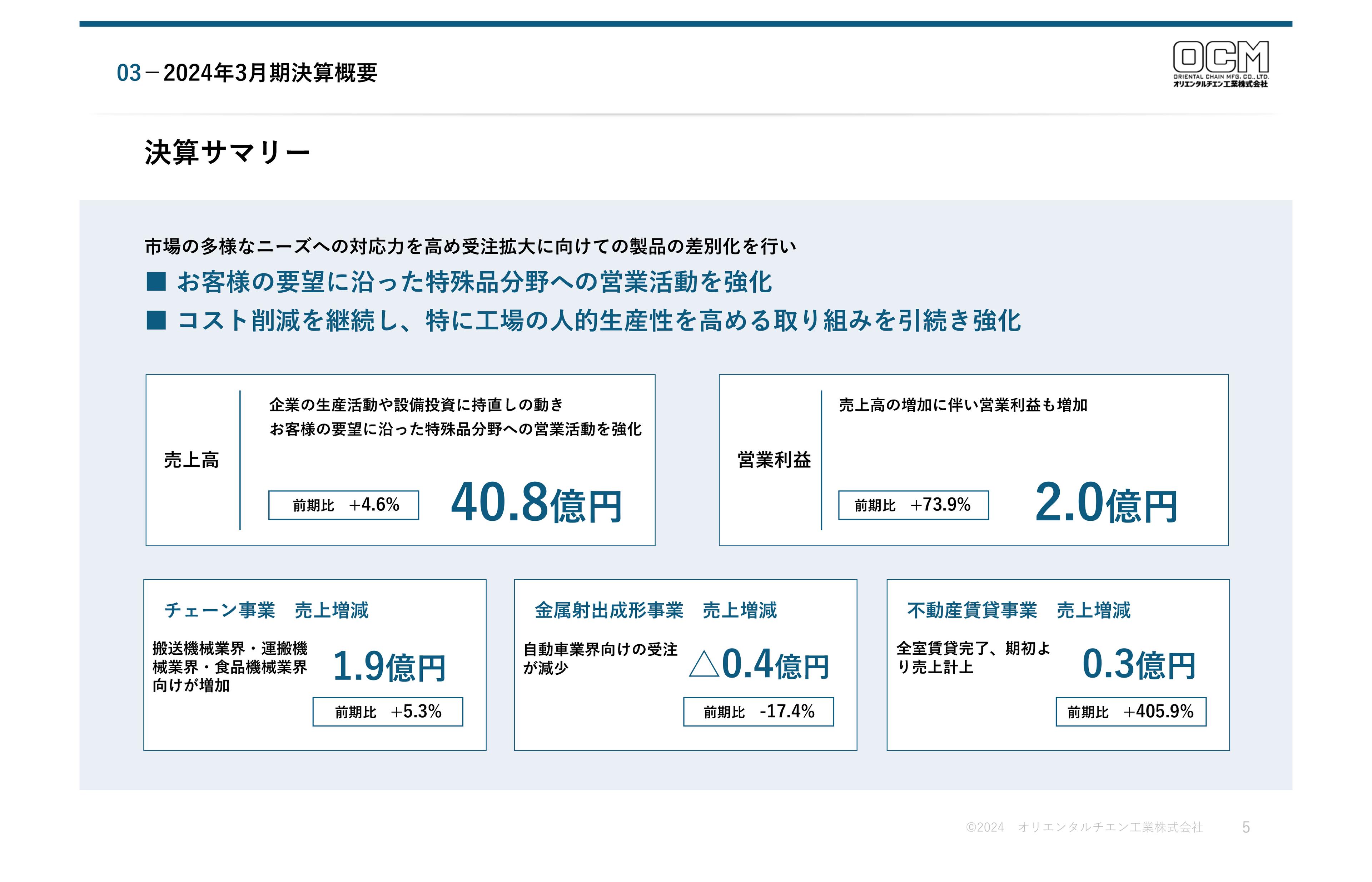Click the OCM company logo

(1220, 64)
